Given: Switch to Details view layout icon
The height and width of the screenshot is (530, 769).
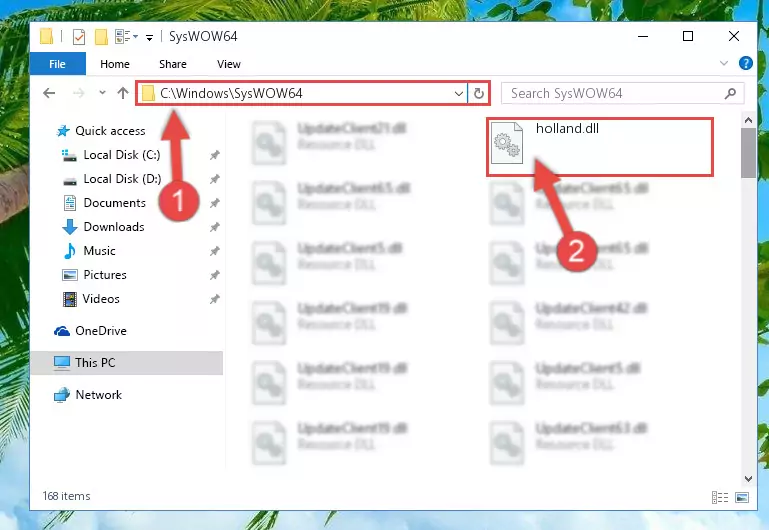Looking at the screenshot, I should 719,498.
